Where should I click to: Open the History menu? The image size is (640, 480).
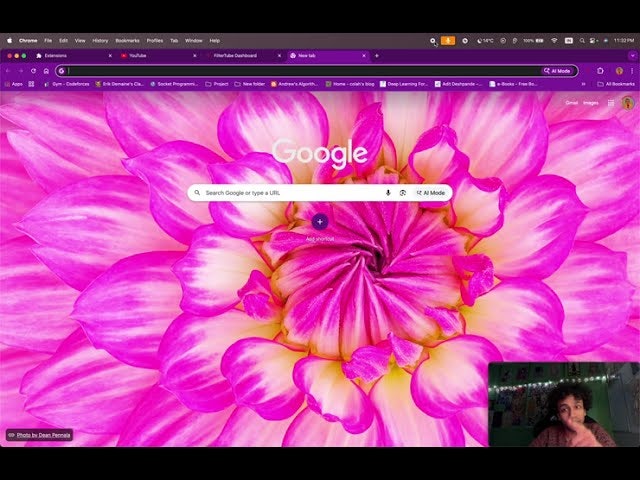100,41
